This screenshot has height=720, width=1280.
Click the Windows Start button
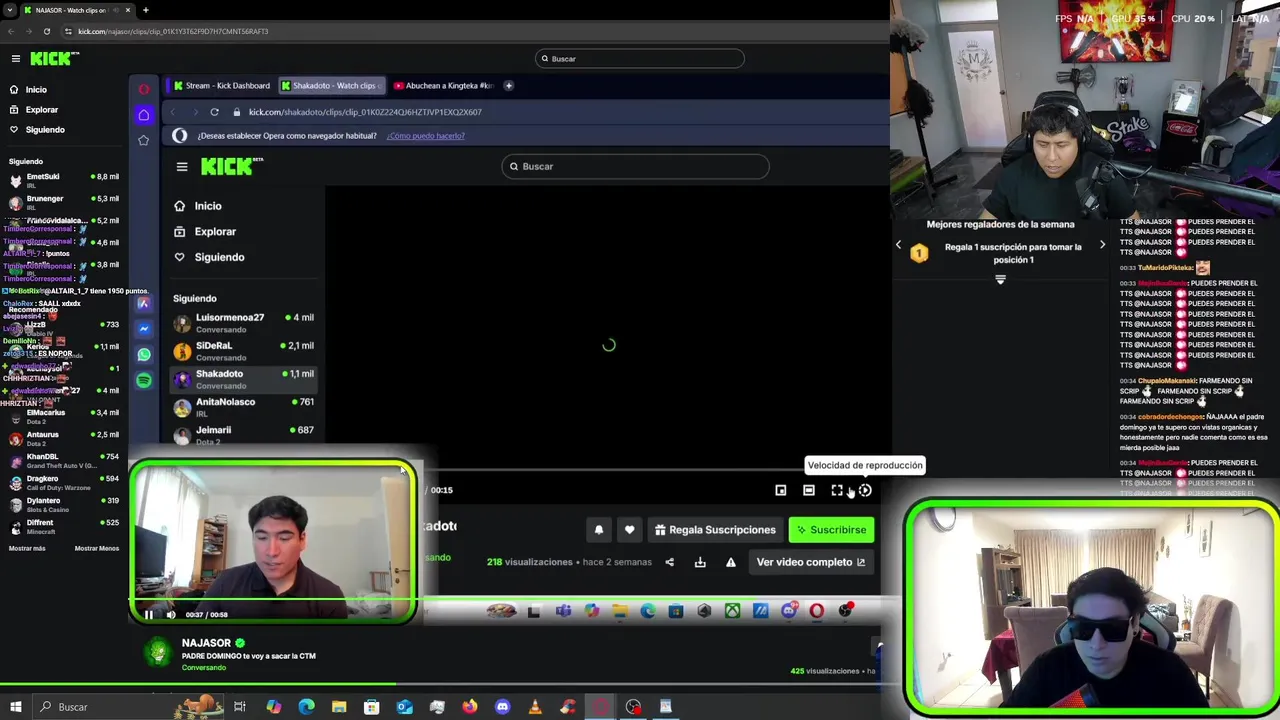[16, 707]
